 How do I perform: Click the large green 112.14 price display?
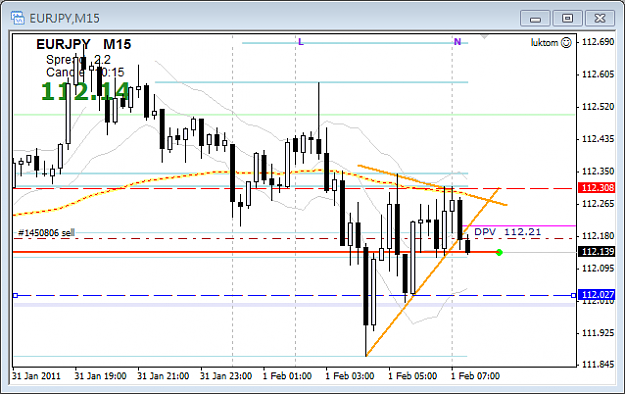(x=86, y=91)
